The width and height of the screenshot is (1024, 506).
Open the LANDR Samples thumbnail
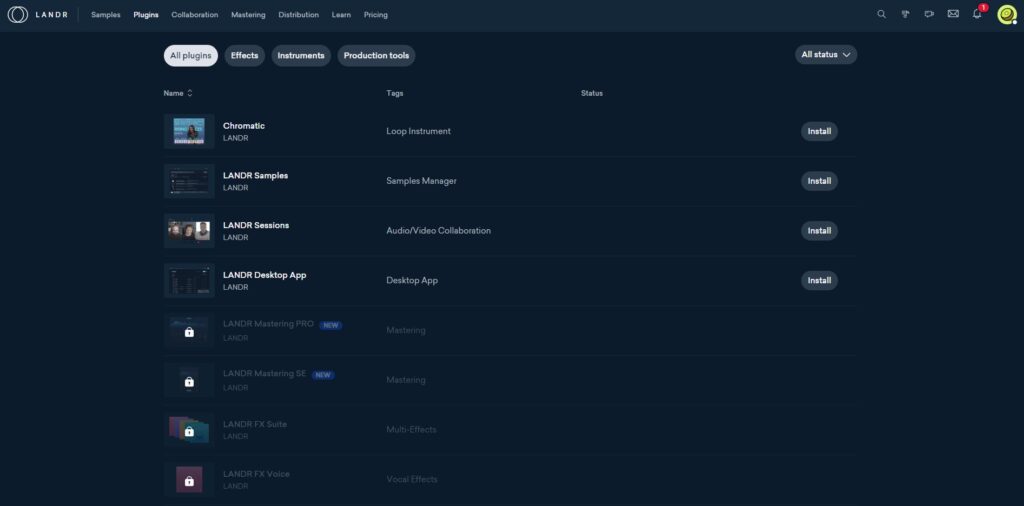tap(189, 181)
